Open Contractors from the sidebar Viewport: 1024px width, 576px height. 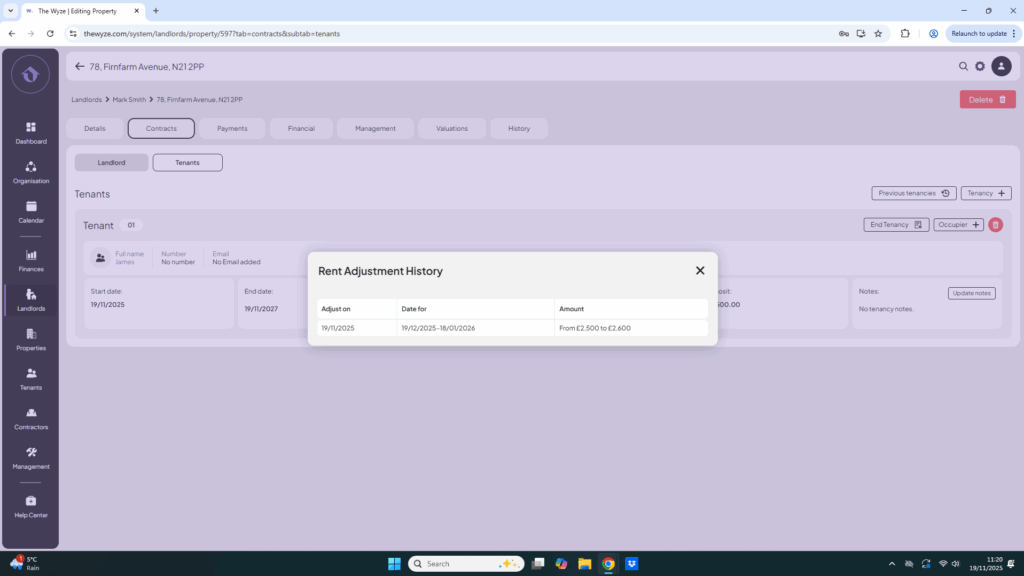[30, 418]
